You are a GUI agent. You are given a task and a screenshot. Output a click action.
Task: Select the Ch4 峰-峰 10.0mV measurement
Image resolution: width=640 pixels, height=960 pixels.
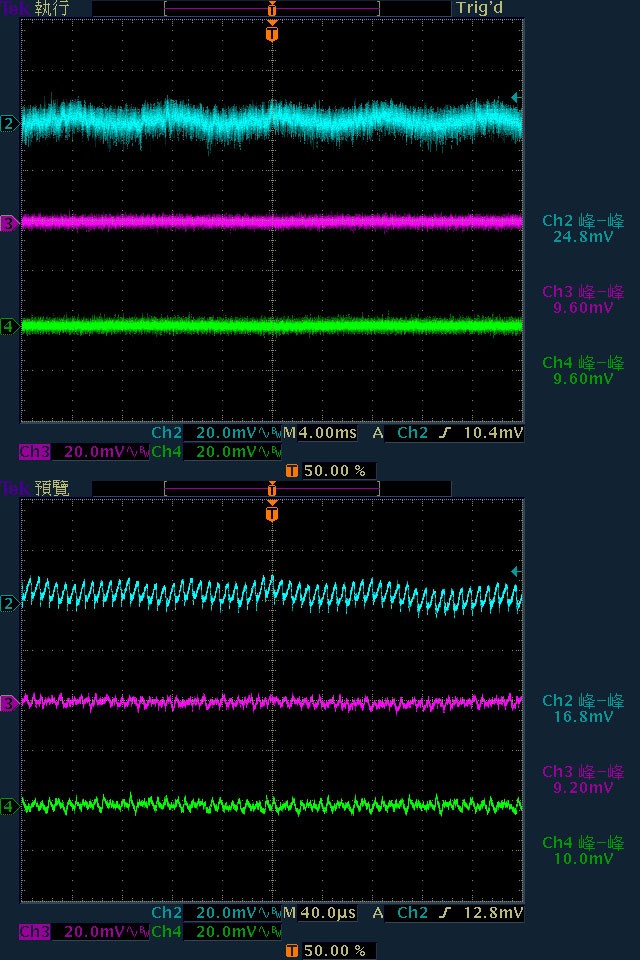click(583, 850)
